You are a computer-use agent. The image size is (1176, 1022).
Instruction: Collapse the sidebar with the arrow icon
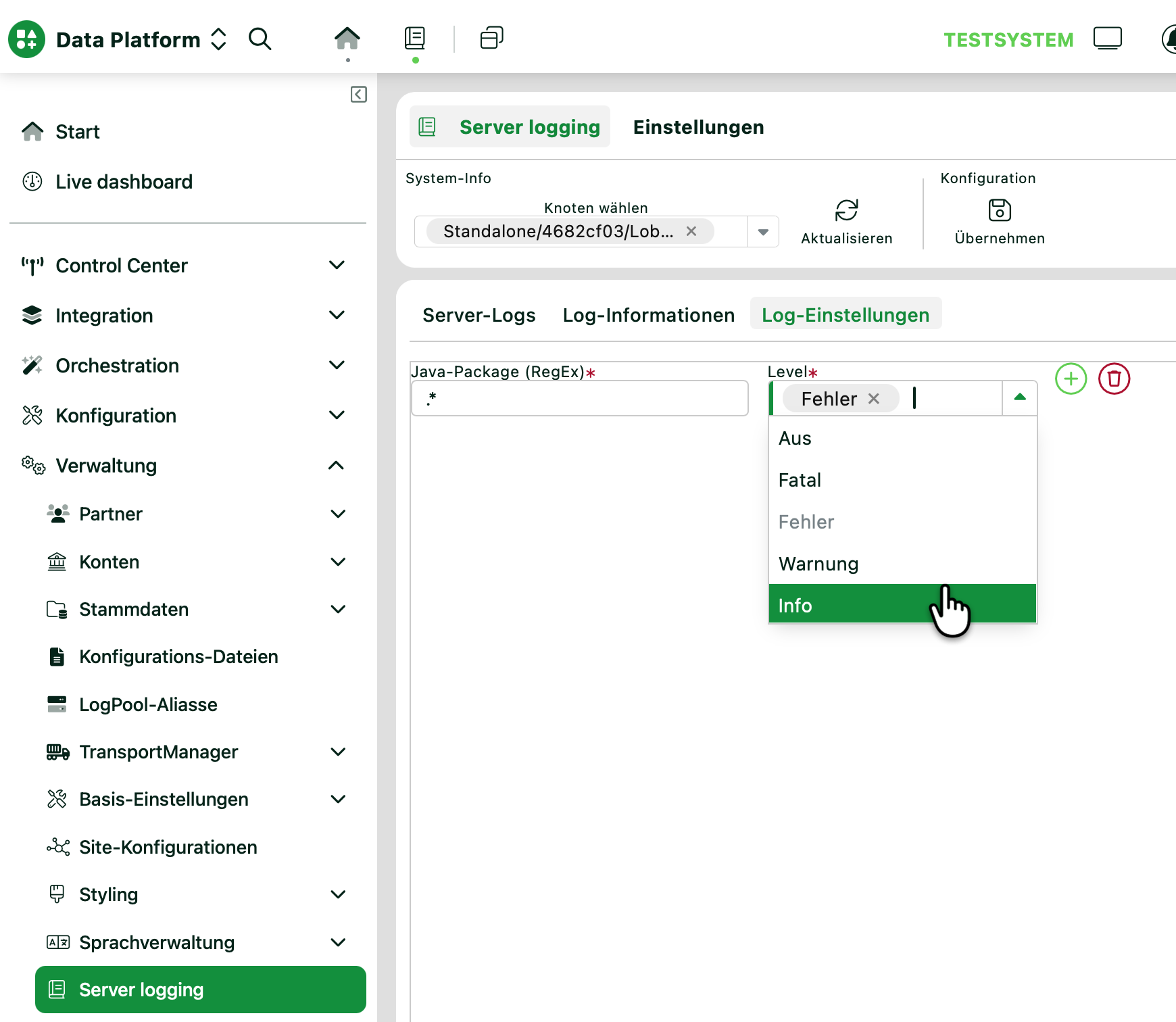(x=359, y=94)
